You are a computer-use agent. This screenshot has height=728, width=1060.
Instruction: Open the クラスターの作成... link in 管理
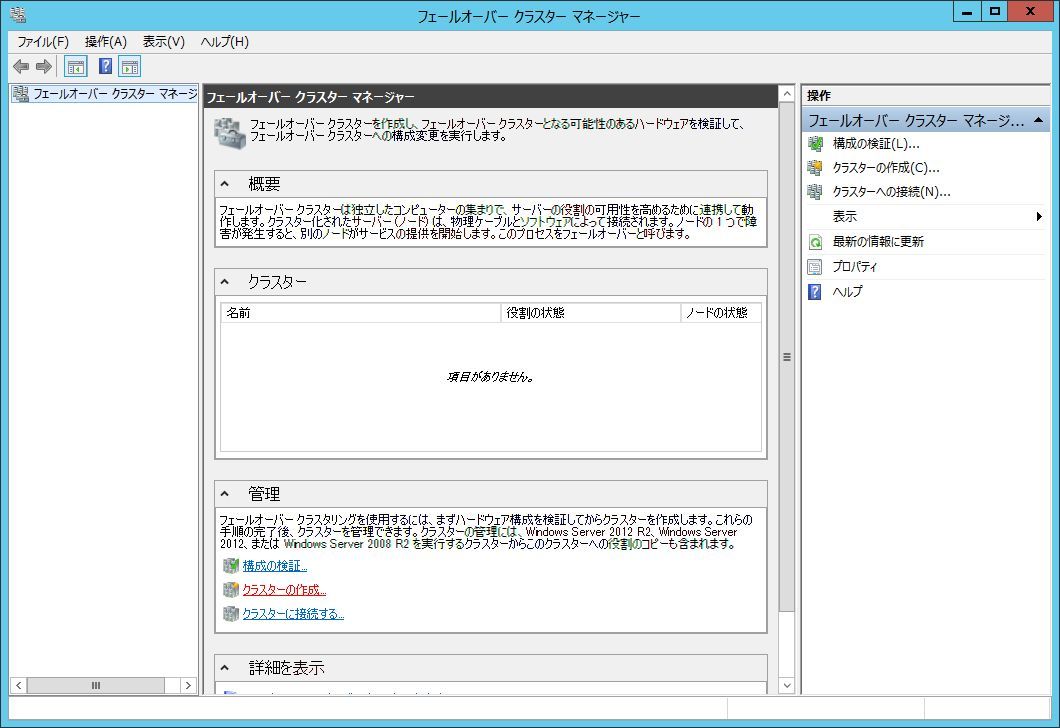[x=284, y=590]
